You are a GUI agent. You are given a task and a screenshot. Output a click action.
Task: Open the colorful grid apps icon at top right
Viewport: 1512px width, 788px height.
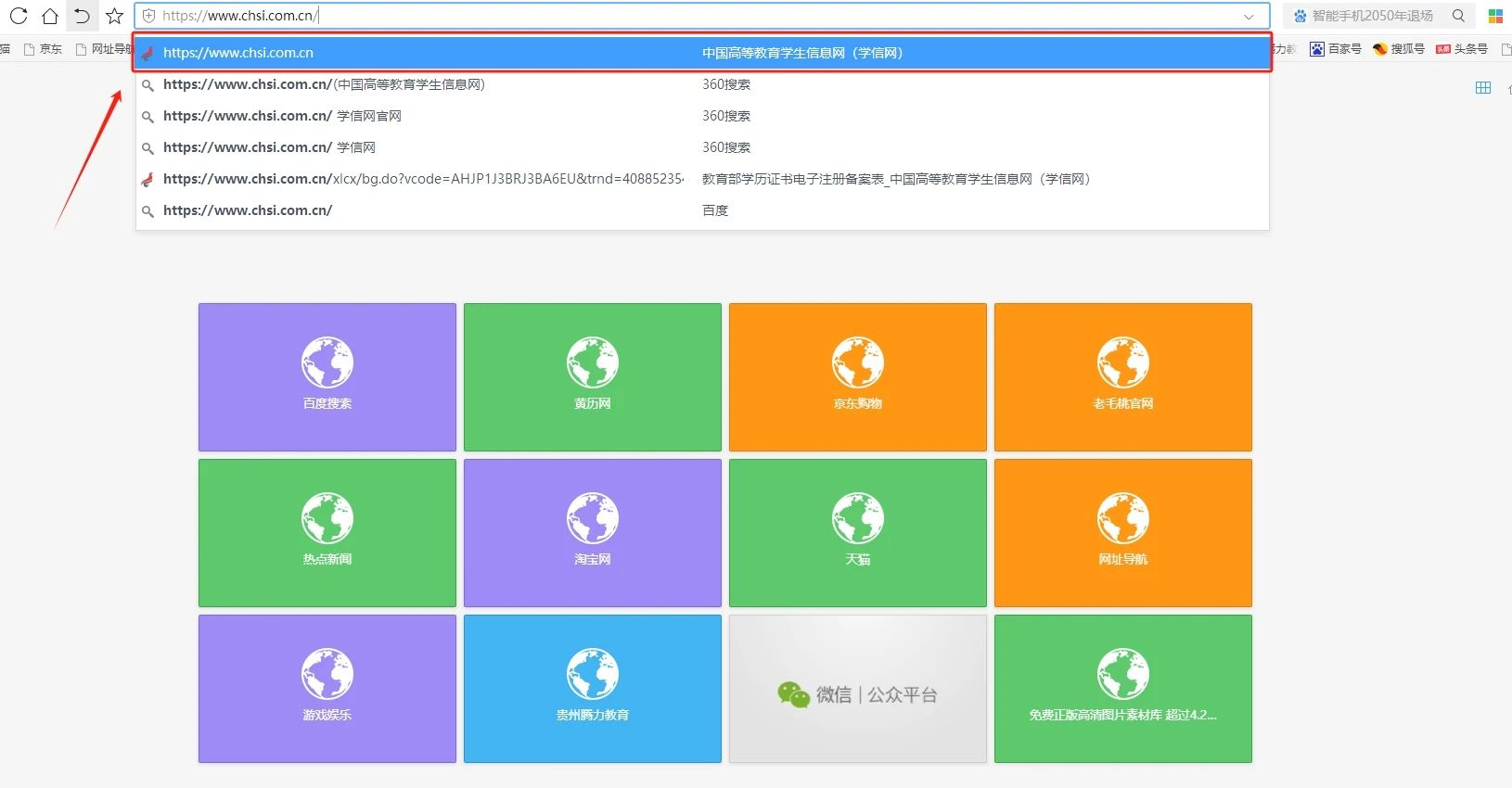point(1495,16)
